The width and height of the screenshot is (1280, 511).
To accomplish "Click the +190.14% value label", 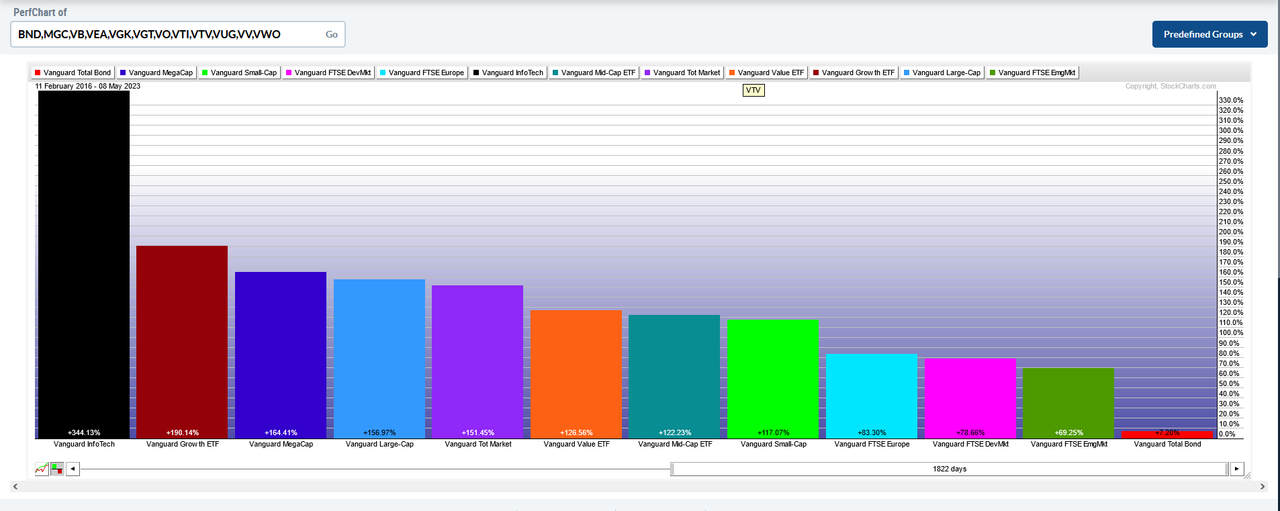I will [x=182, y=432].
